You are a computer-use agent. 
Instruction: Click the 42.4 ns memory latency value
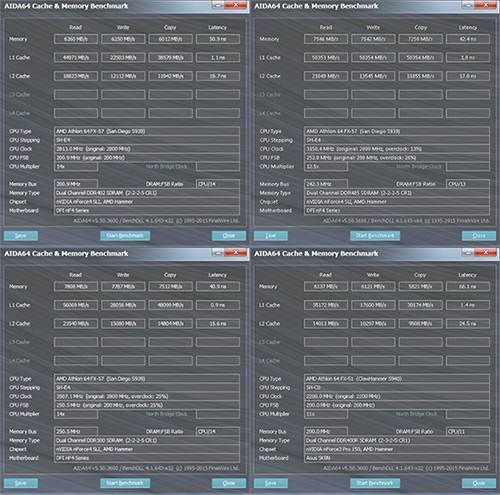pyautogui.click(x=468, y=39)
